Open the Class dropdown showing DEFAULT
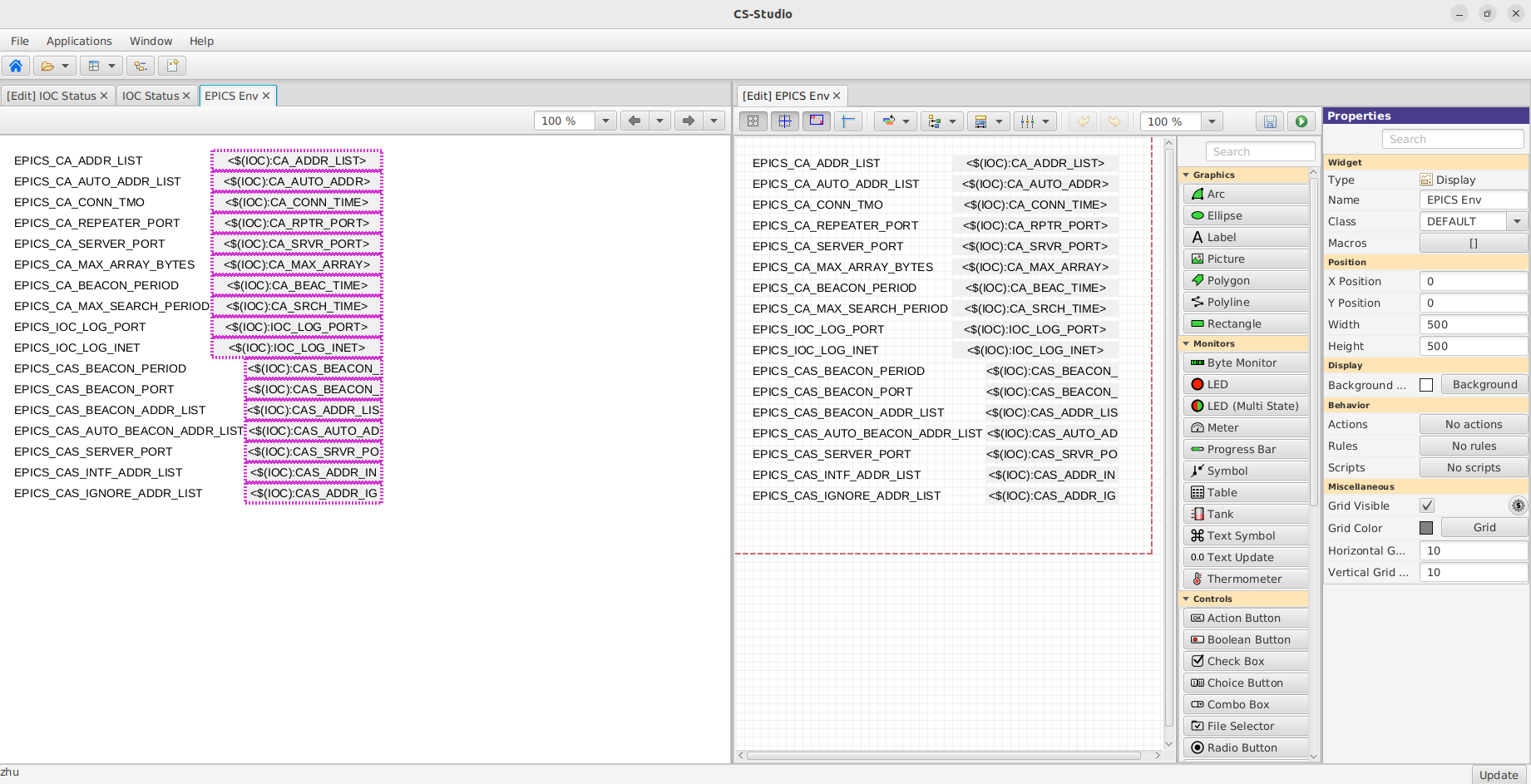 pos(1517,220)
